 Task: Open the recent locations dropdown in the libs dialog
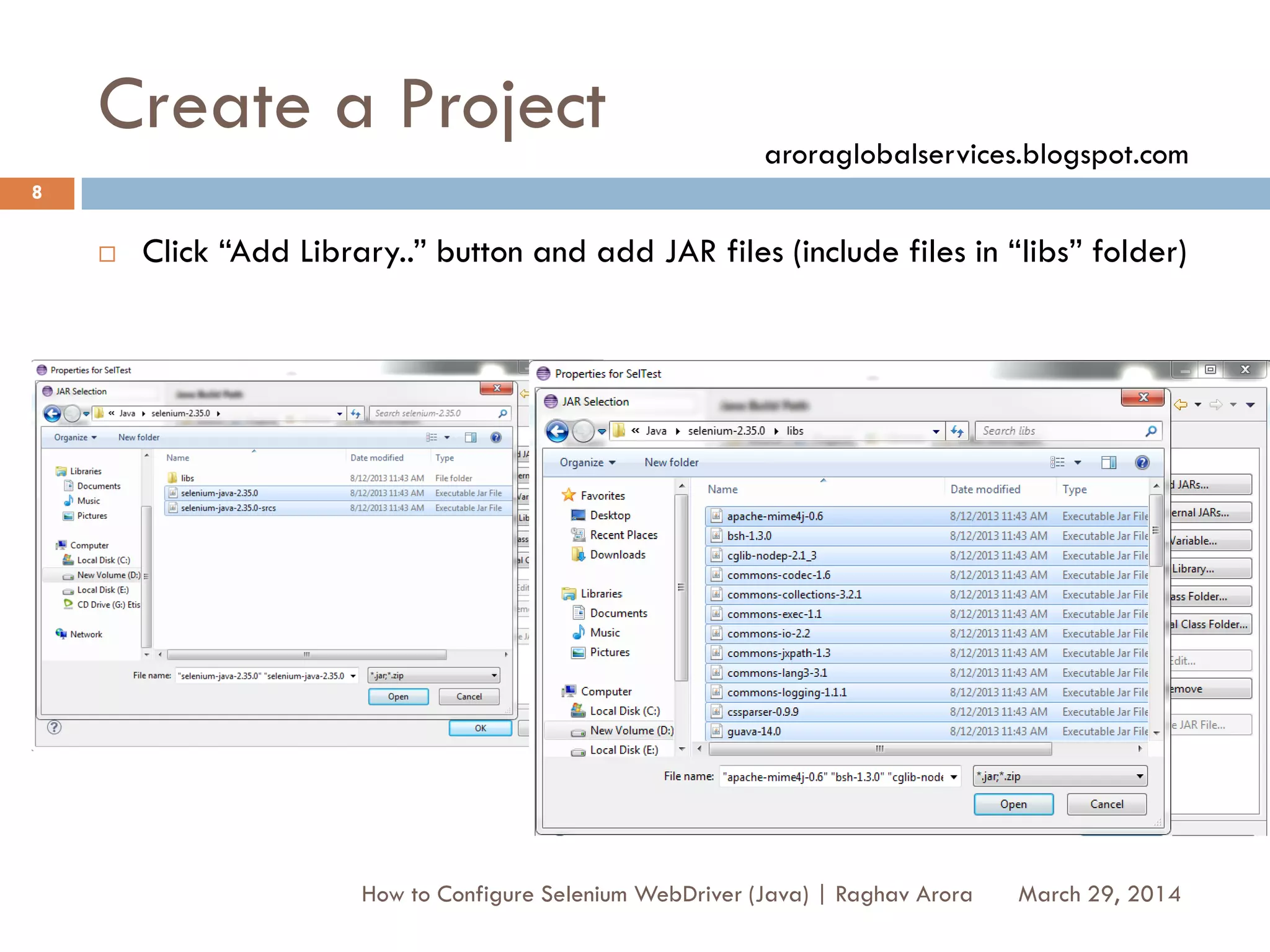602,431
